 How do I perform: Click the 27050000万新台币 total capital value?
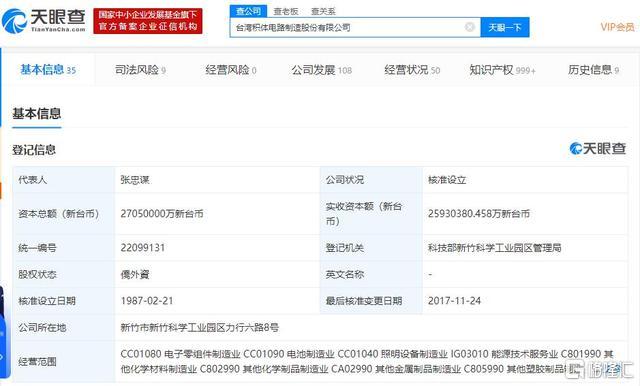(162, 213)
